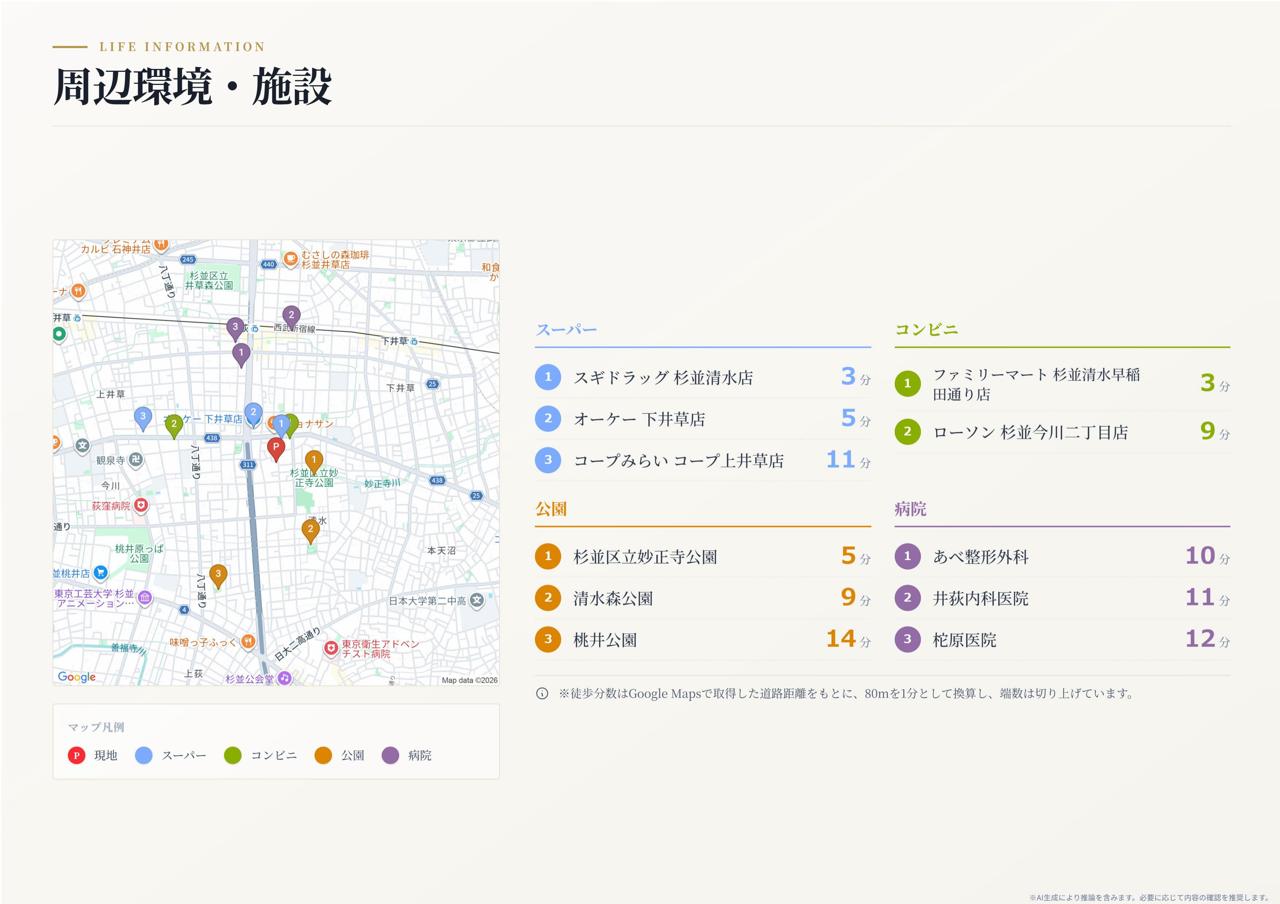
Task: Click the orange 公園 legend swatch
Action: pos(323,755)
